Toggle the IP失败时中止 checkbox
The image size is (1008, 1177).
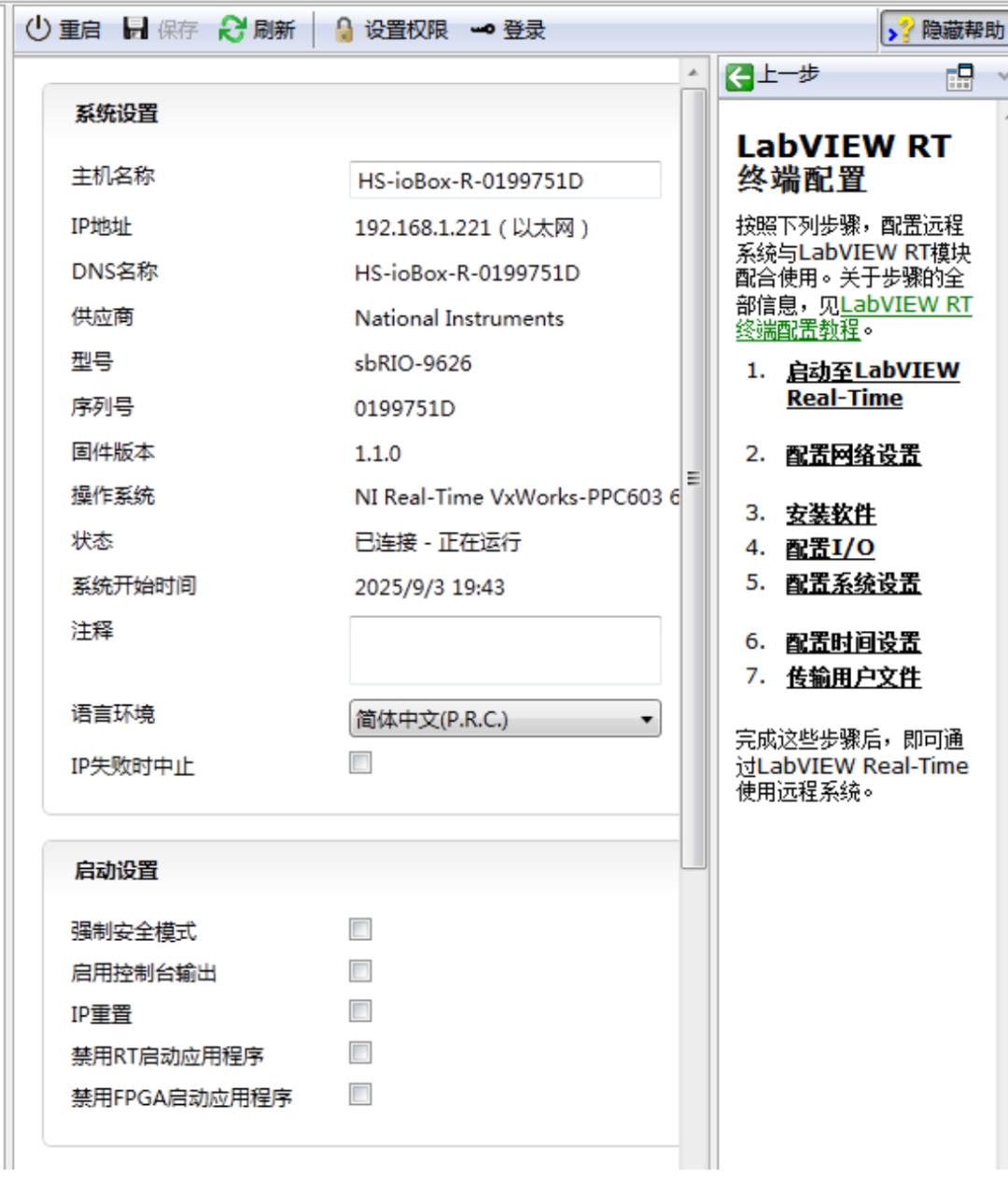[x=360, y=763]
